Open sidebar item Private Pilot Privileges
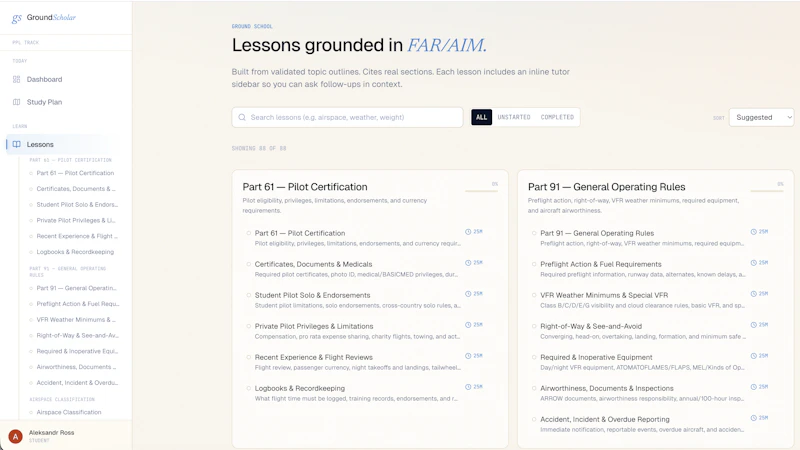The width and height of the screenshot is (800, 450). click(x=76, y=220)
